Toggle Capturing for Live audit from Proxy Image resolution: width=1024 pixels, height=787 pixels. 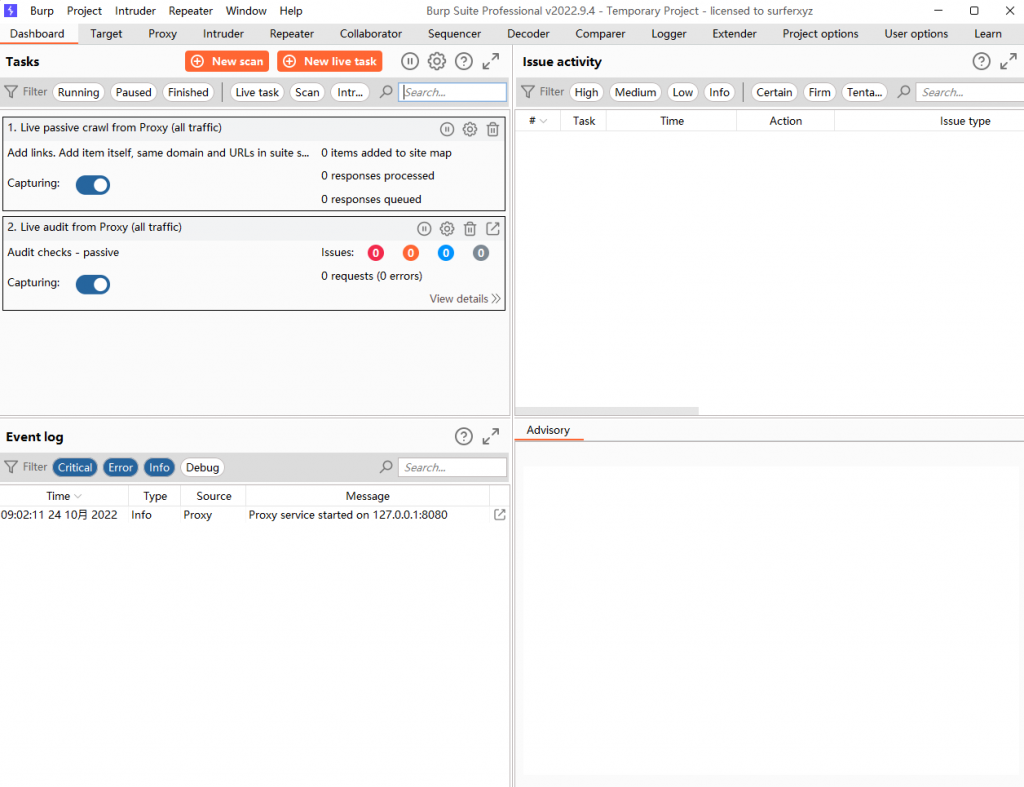click(93, 284)
